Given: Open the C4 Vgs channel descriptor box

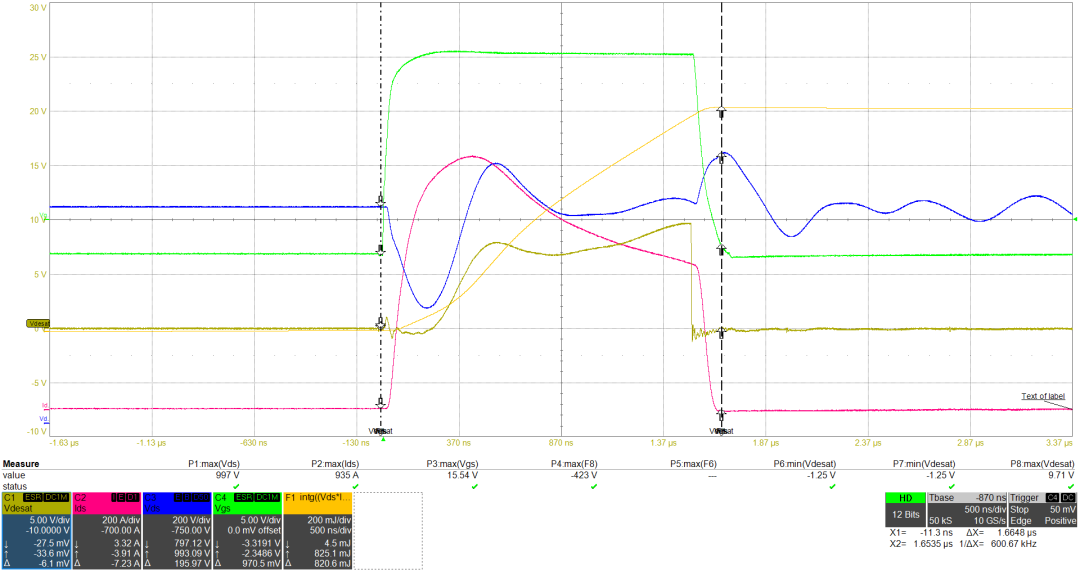Looking at the screenshot, I should click(247, 530).
